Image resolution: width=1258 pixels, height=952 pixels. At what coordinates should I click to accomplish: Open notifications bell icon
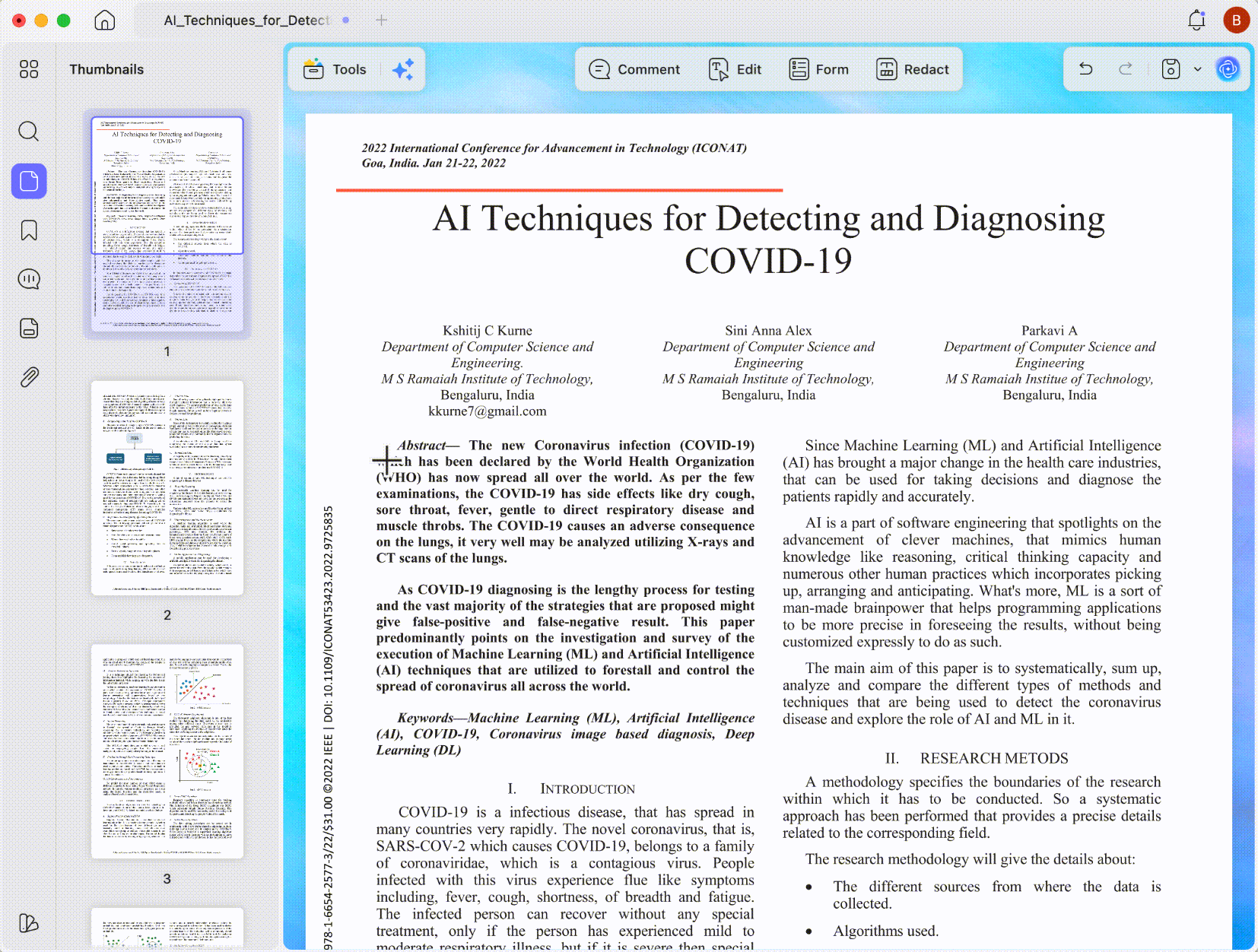(1196, 21)
